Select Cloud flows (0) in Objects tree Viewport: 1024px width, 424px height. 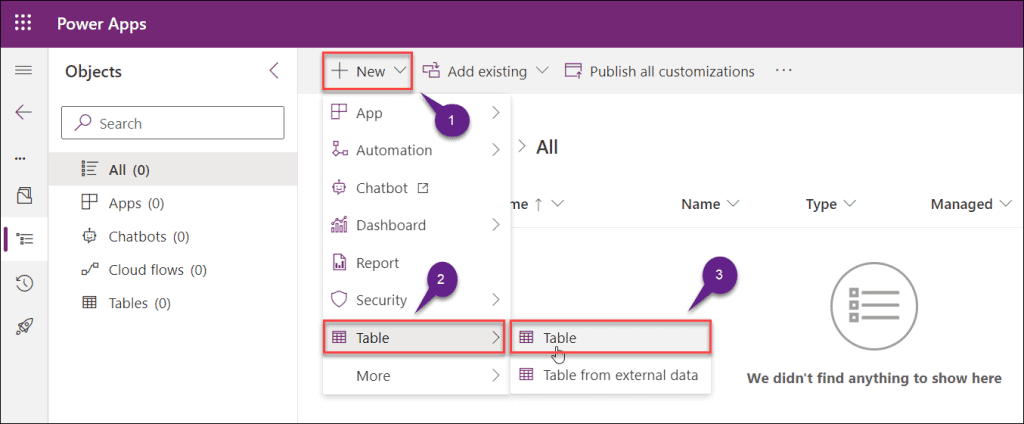[173, 270]
